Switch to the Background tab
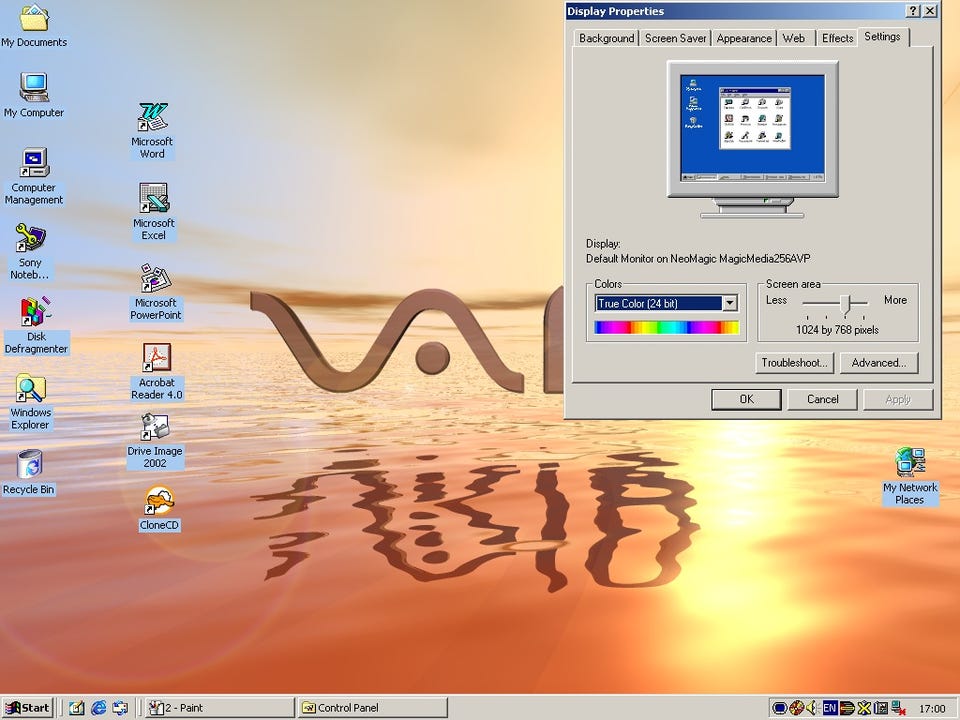 (x=606, y=38)
